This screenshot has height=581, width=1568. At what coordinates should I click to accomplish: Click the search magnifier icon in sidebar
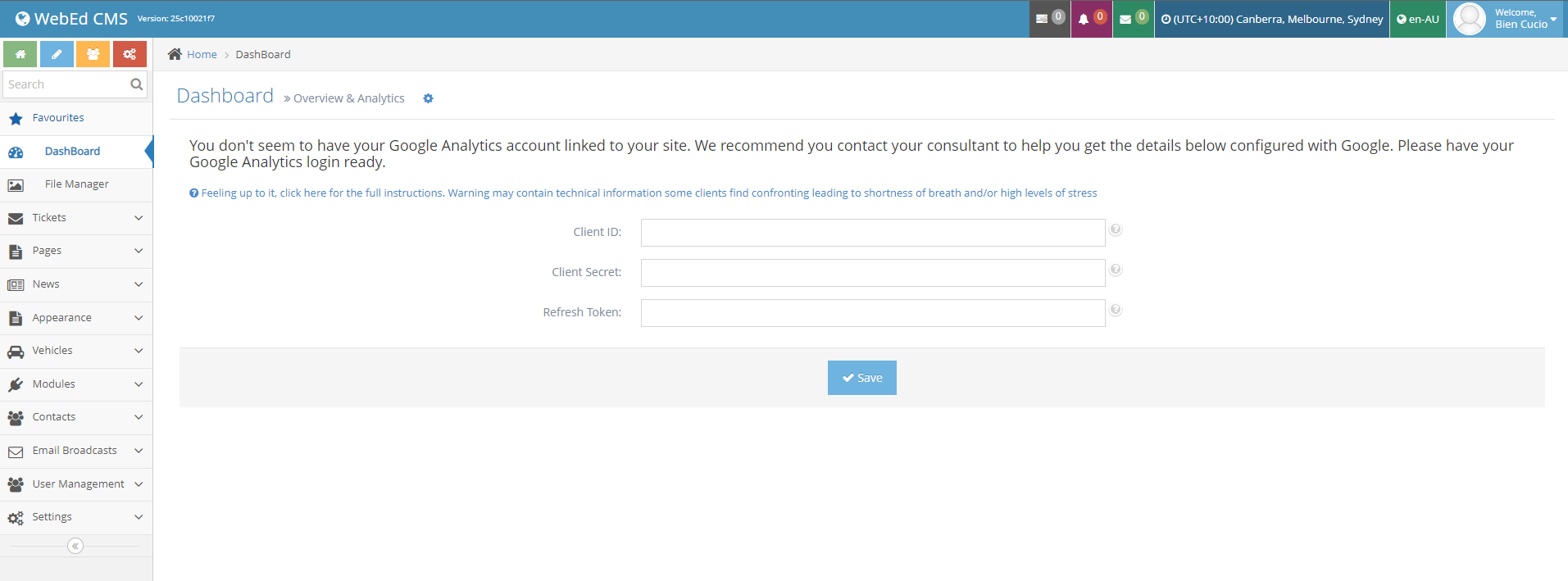(136, 84)
